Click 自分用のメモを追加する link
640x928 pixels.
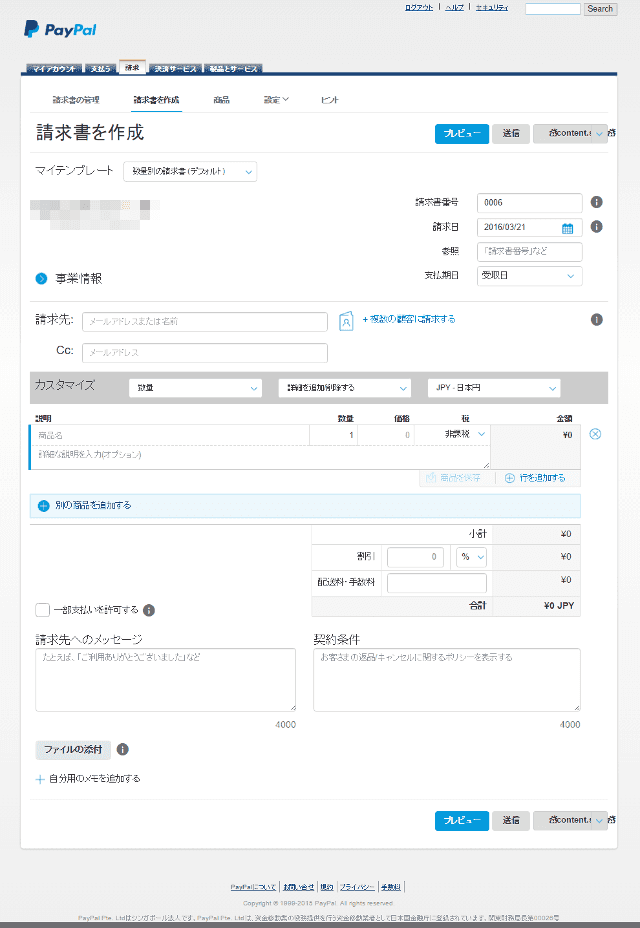[x=88, y=779]
